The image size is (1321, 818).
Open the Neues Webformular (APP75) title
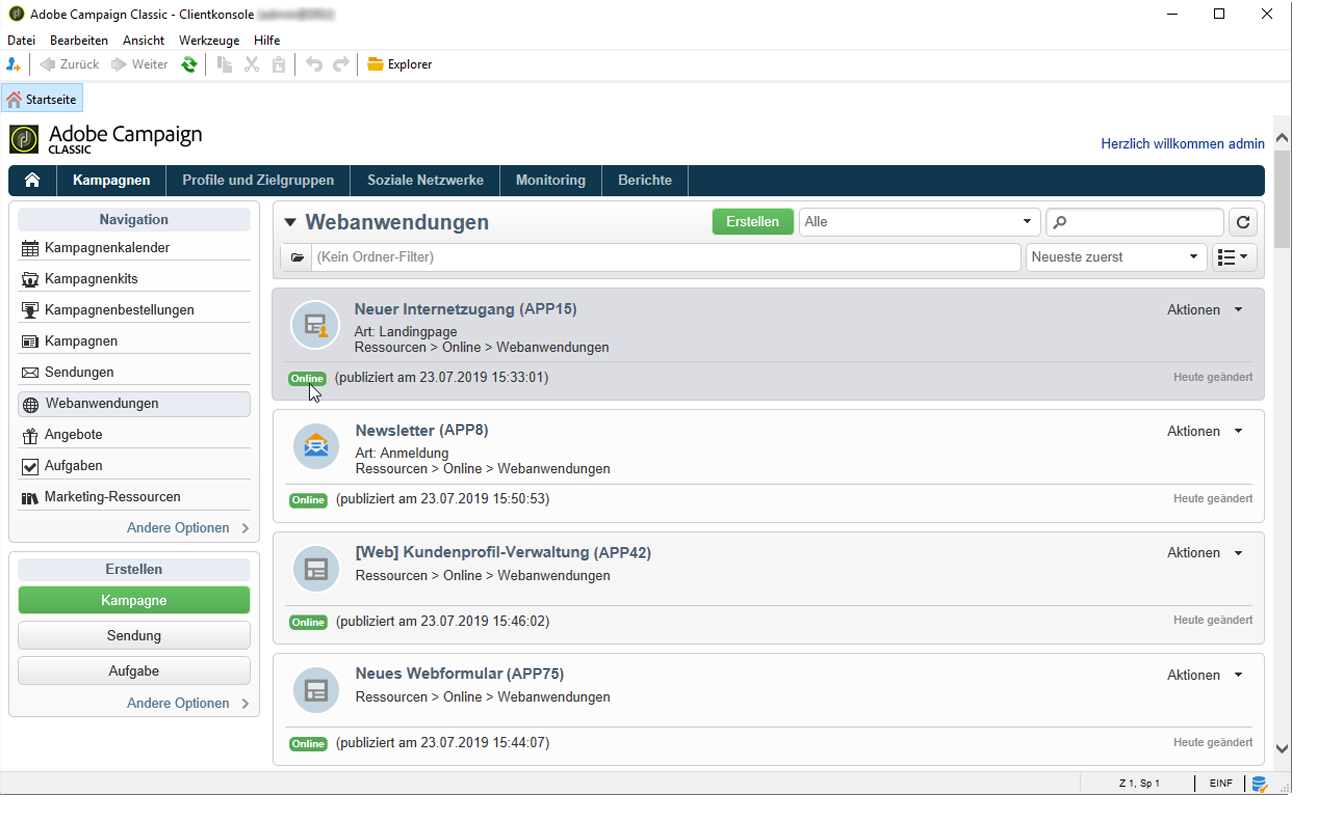pos(460,674)
